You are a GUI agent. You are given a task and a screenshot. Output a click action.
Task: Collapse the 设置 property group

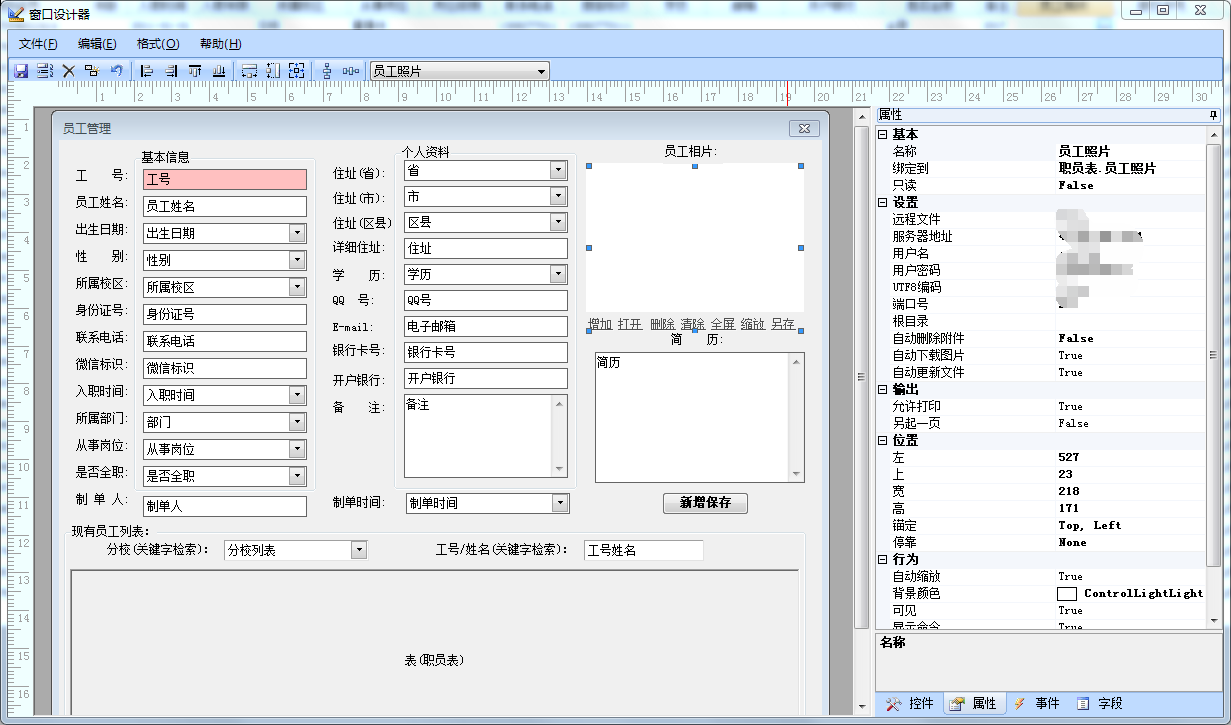pos(882,203)
